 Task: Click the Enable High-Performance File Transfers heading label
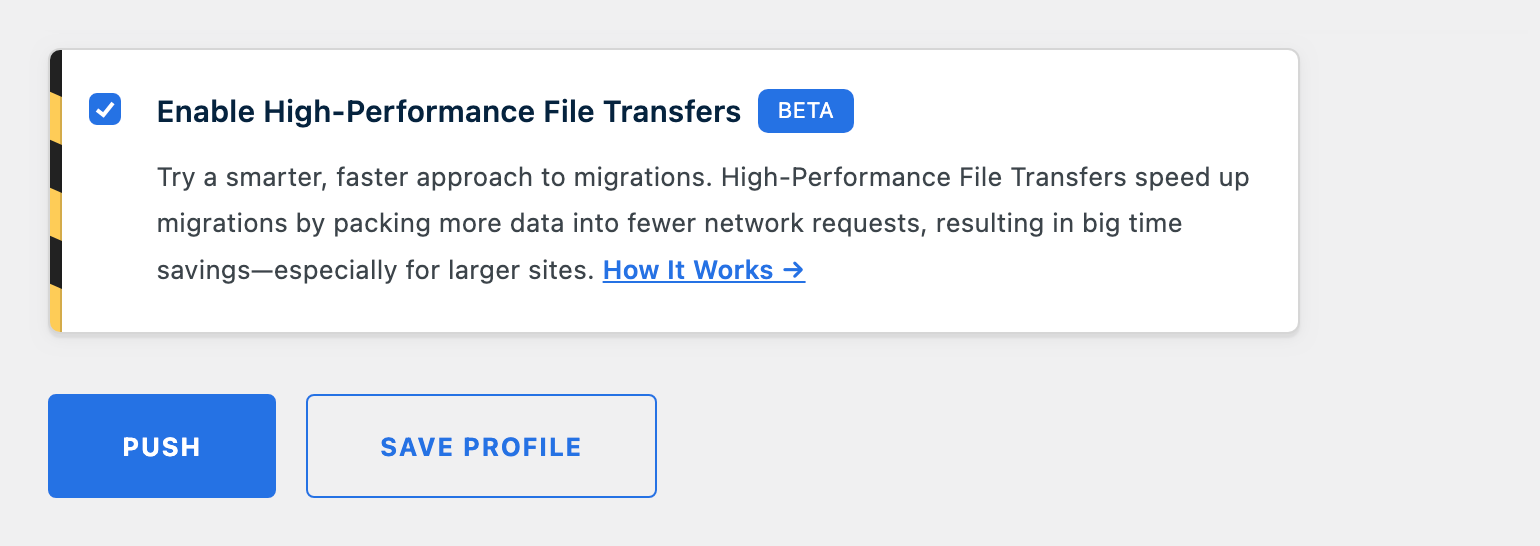(449, 111)
